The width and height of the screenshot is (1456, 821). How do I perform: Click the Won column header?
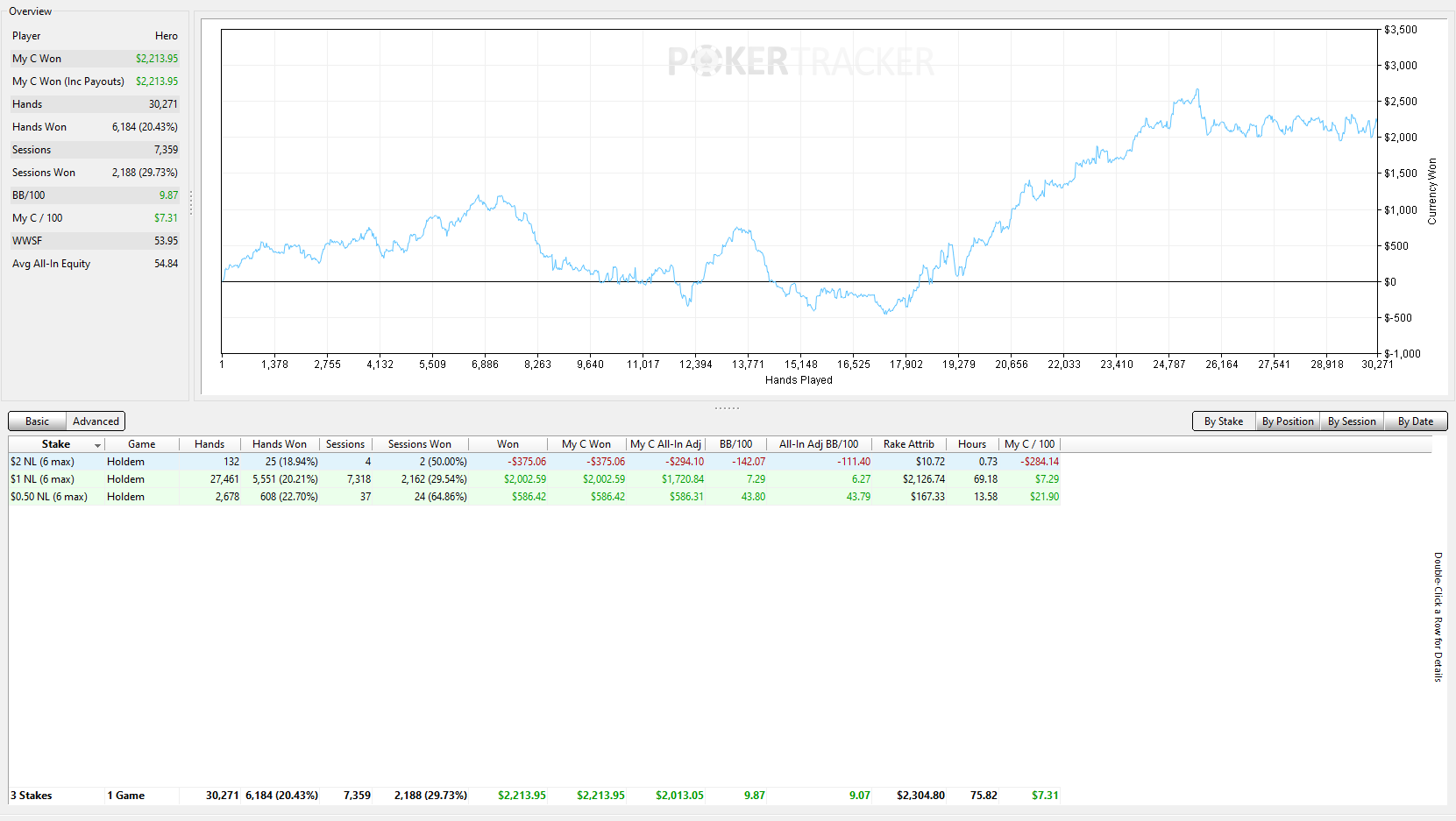pyautogui.click(x=508, y=444)
